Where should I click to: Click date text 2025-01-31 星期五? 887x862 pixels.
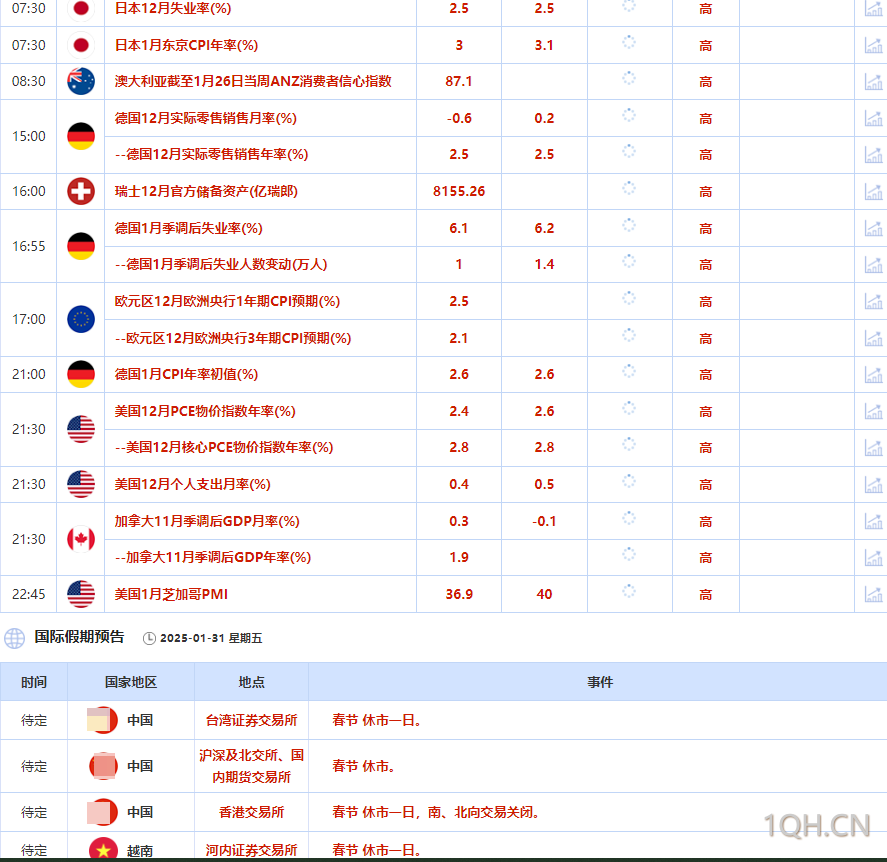point(211,639)
